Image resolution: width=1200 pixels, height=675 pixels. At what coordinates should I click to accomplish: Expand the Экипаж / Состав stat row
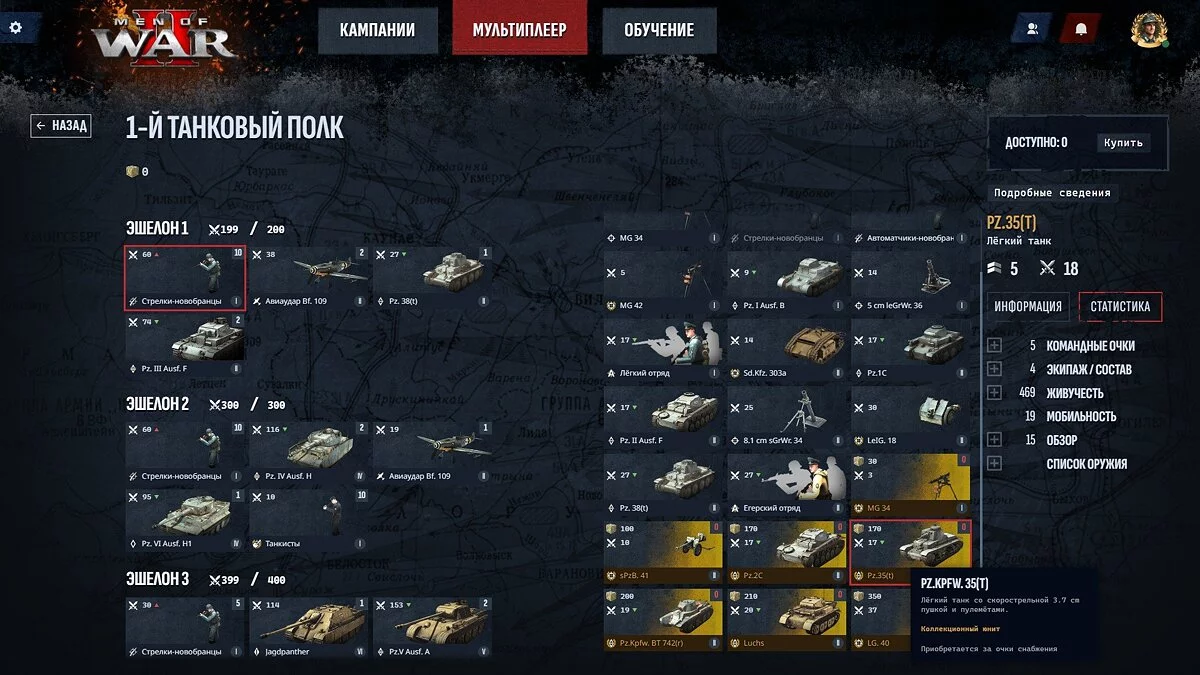(x=994, y=369)
